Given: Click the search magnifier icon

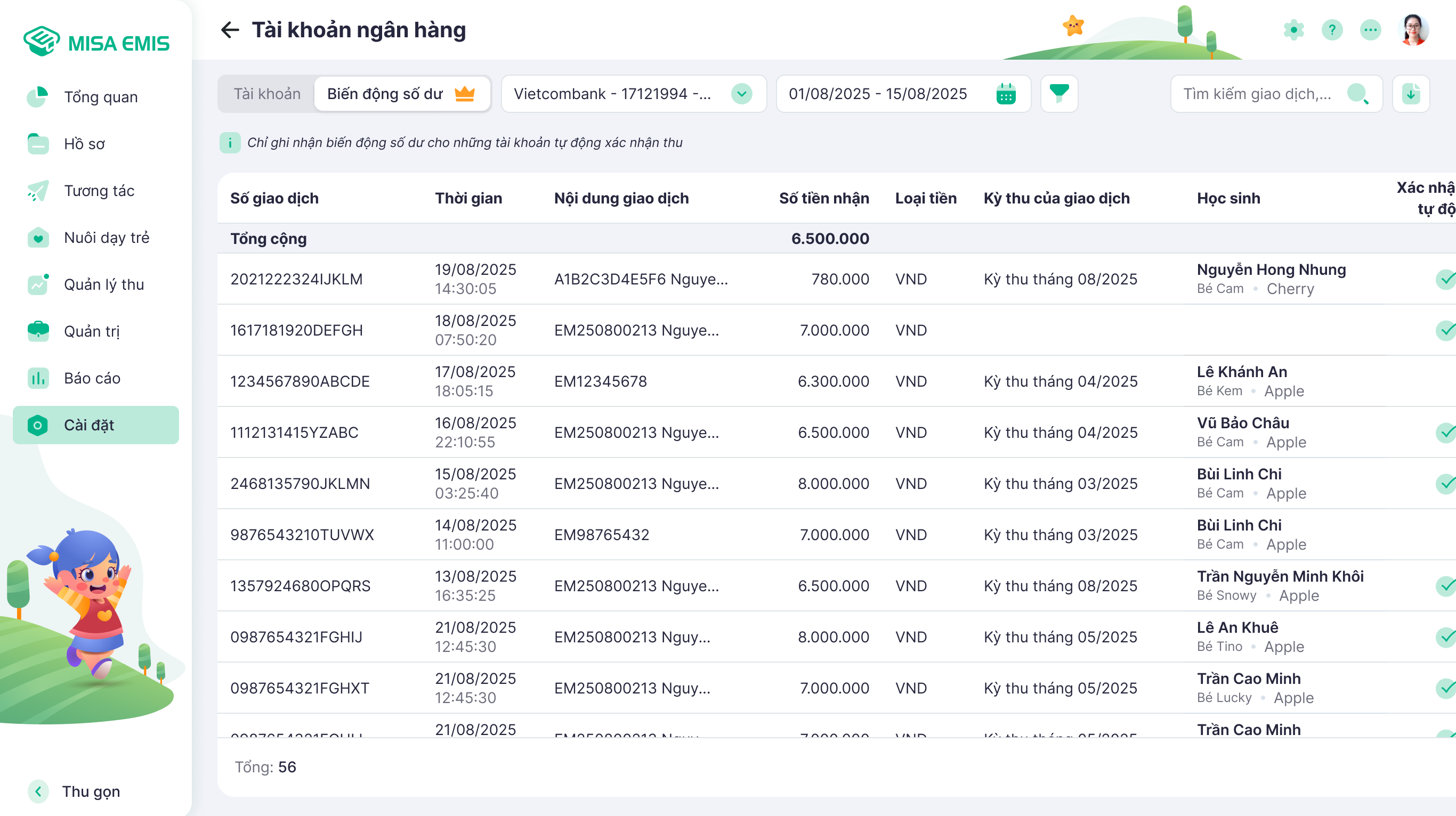Looking at the screenshot, I should (x=1357, y=94).
